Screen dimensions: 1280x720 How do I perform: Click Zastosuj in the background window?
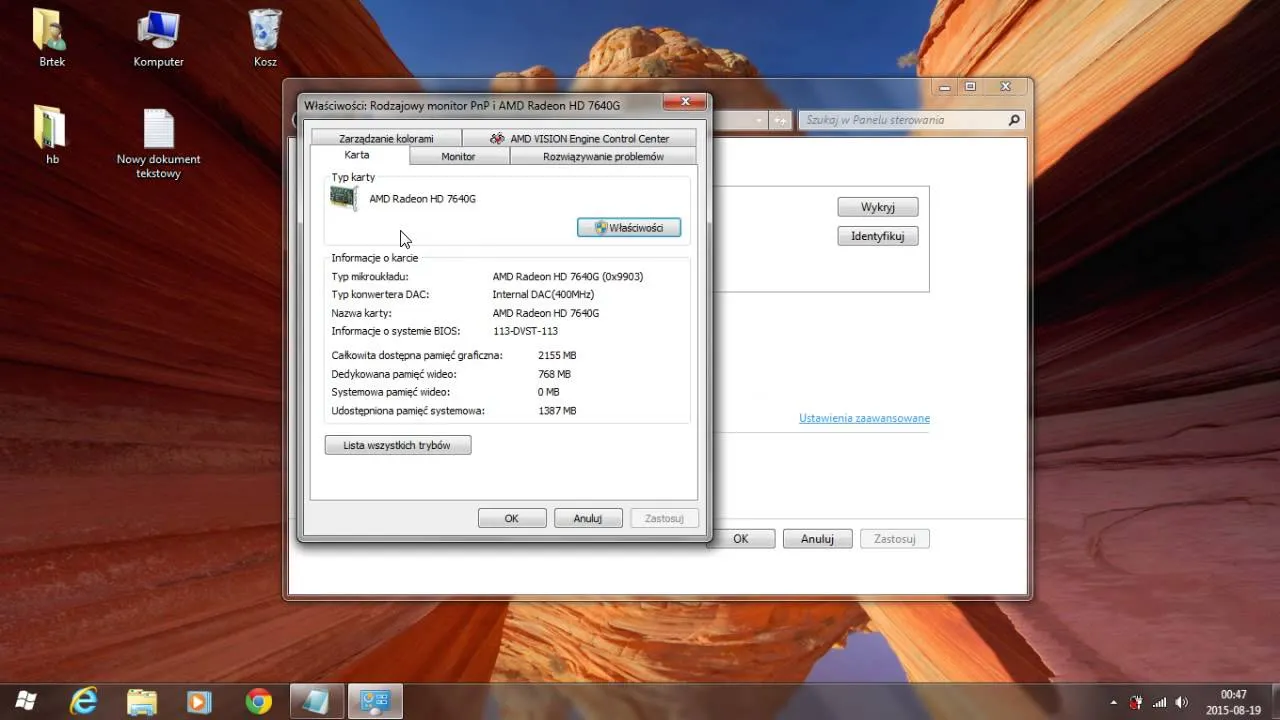894,538
